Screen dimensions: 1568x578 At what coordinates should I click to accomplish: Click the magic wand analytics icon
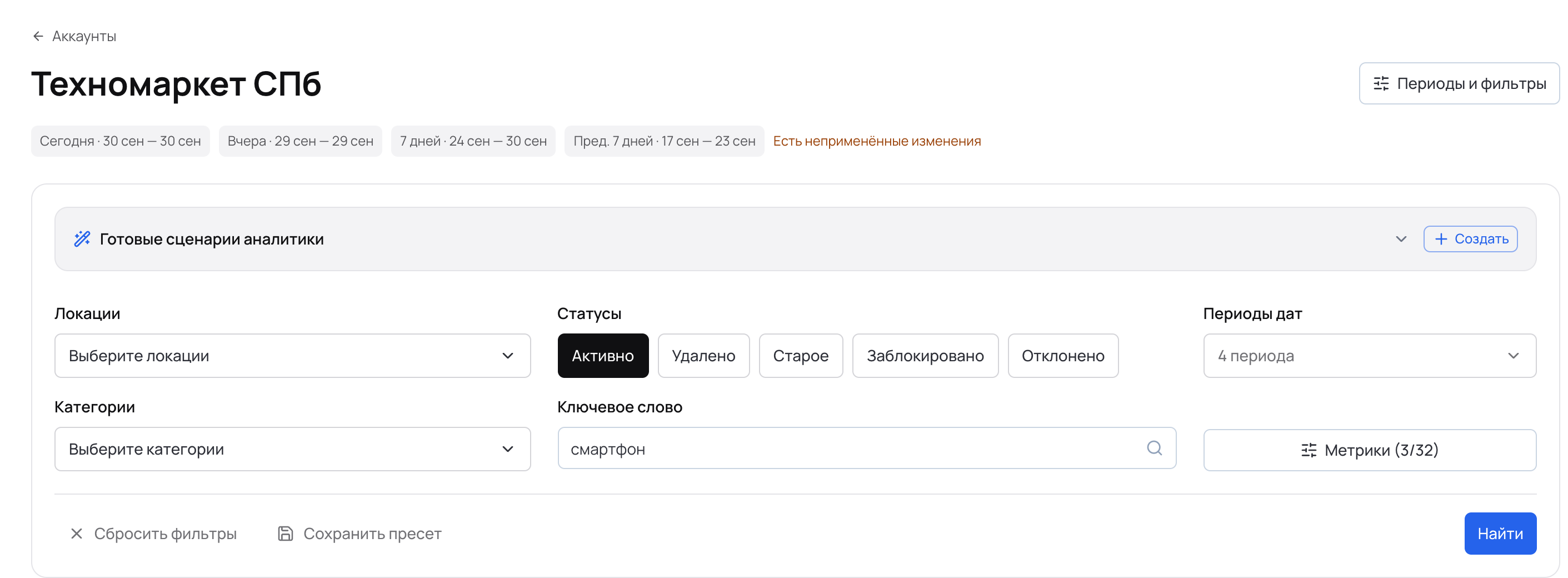click(x=82, y=239)
